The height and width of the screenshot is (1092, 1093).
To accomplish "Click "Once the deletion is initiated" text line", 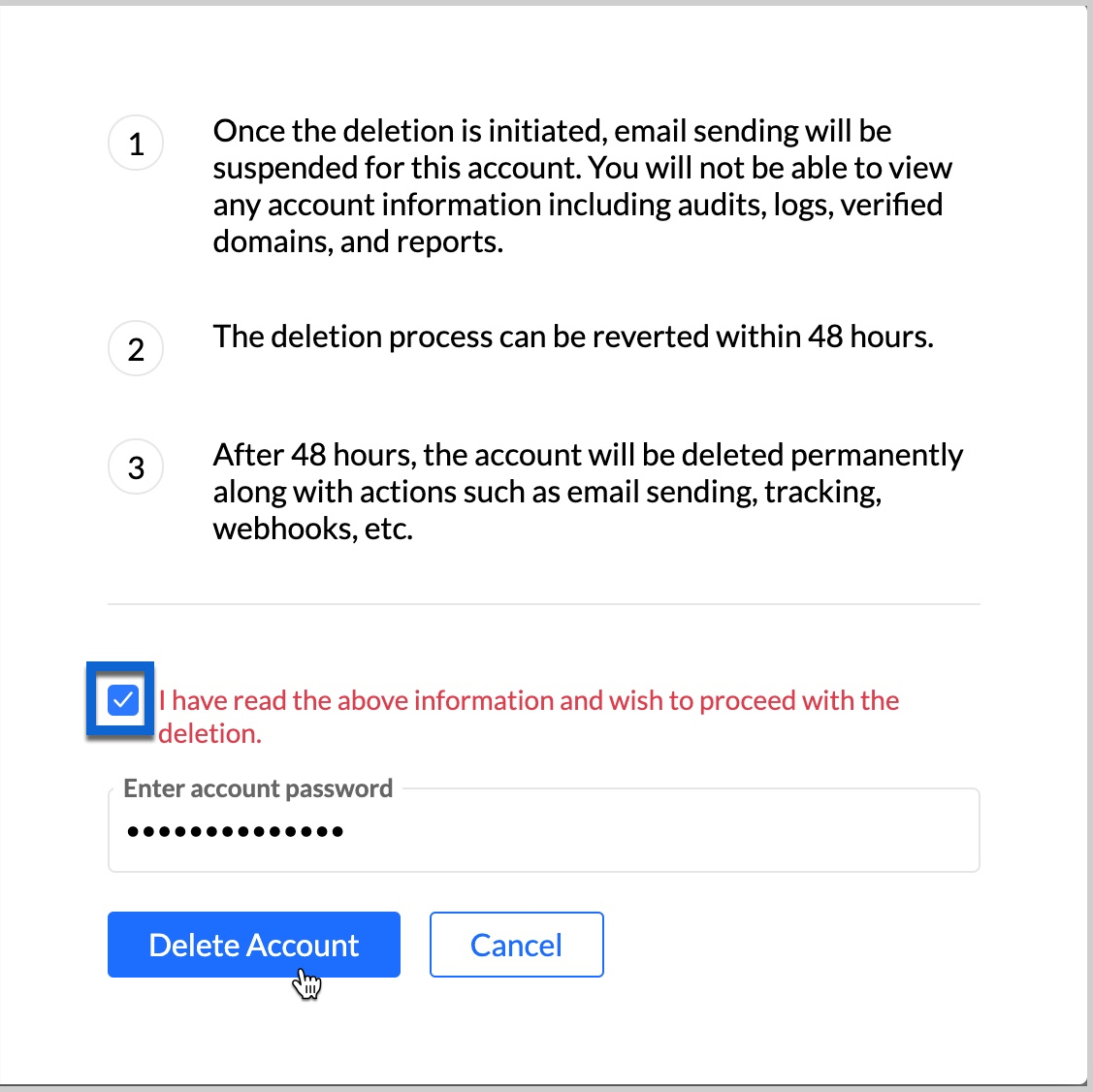I will point(552,131).
